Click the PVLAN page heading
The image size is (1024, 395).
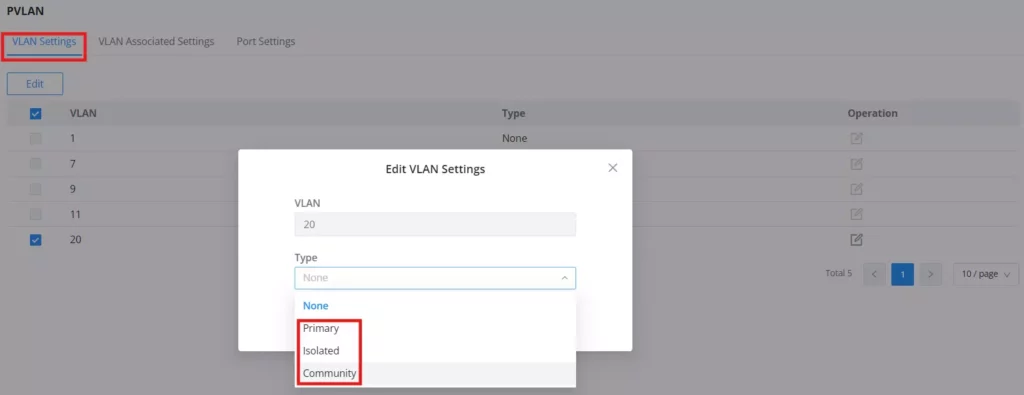point(25,11)
